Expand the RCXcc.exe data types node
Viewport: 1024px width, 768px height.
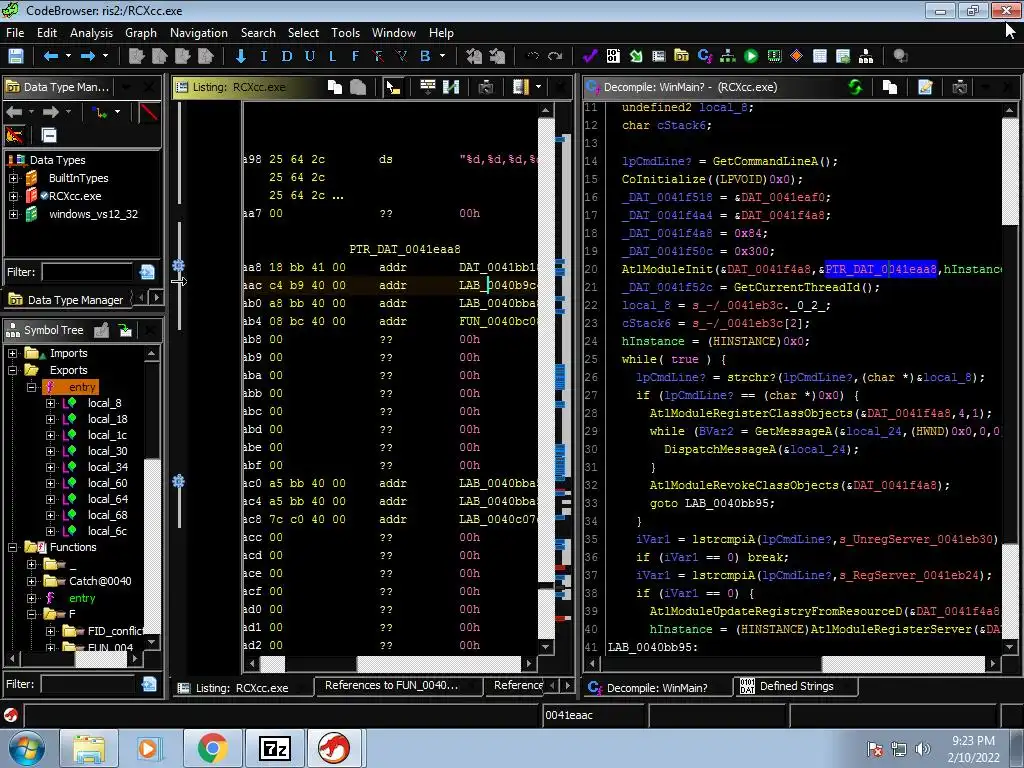click(x=13, y=196)
